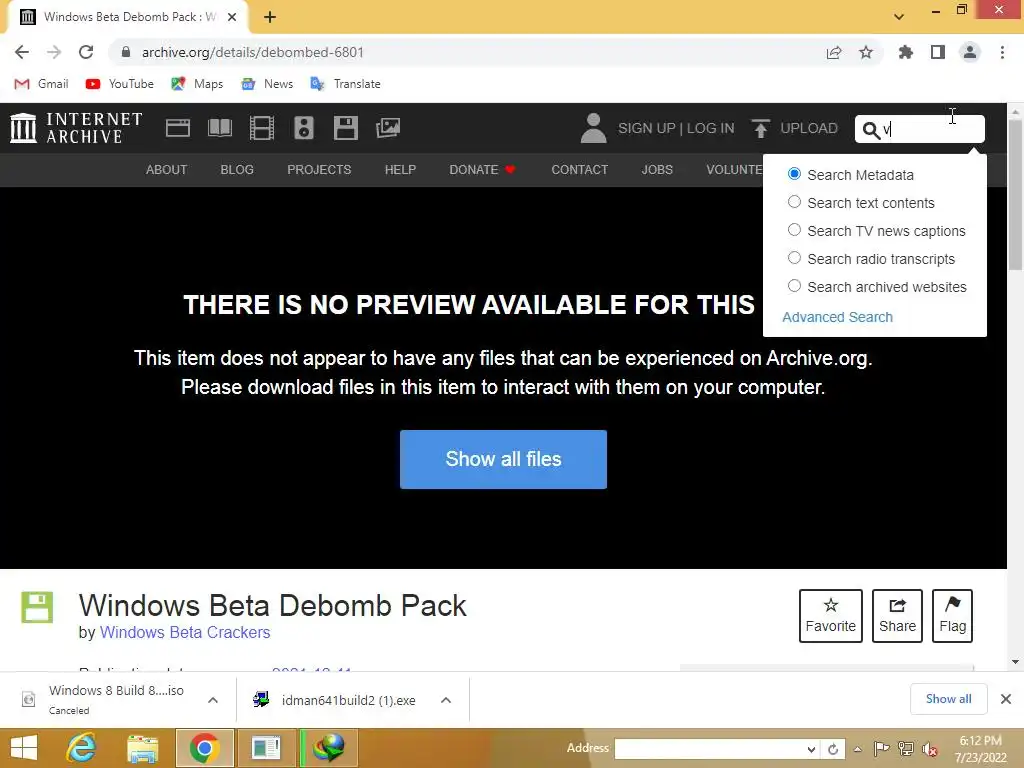Click the Share button under the item title
This screenshot has height=768, width=1024.
tap(897, 616)
